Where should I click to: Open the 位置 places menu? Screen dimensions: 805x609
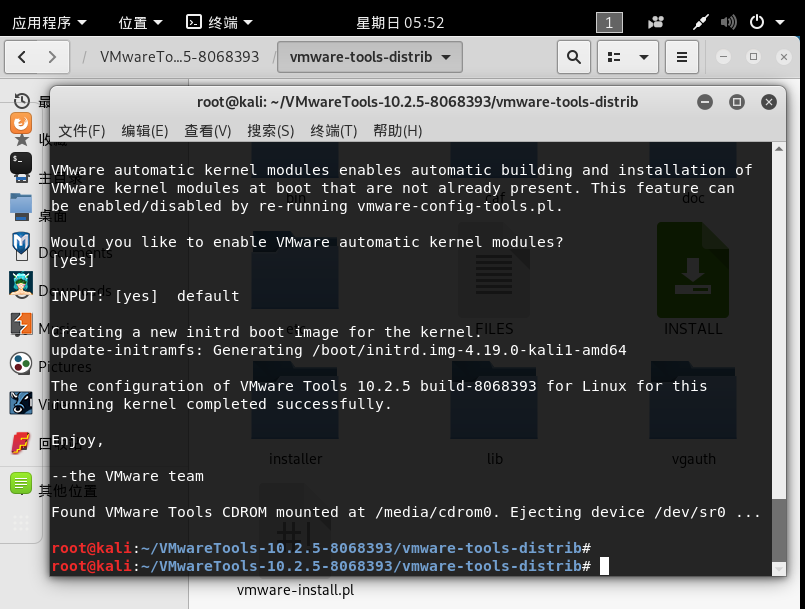[140, 22]
